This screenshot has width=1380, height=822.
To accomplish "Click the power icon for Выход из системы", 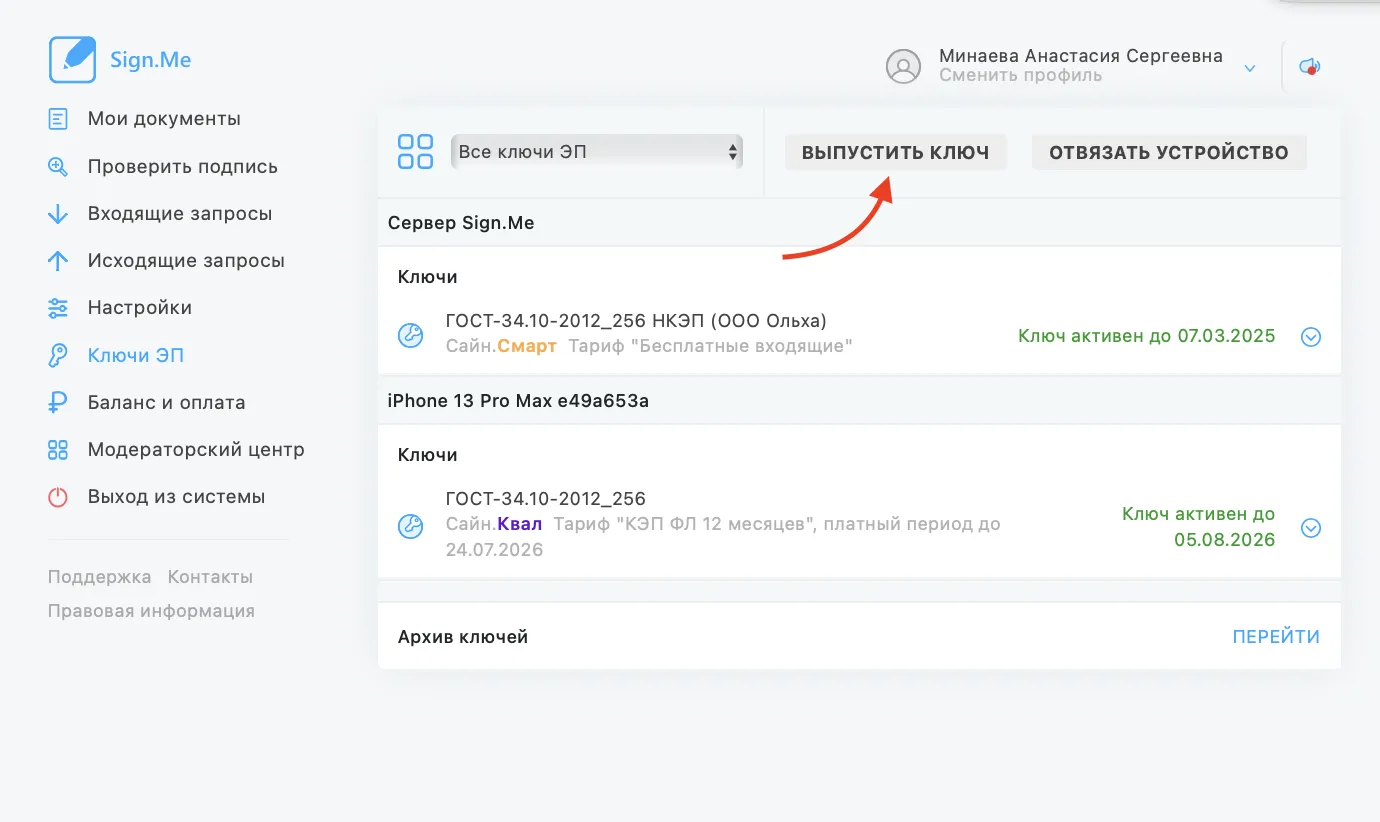I will point(58,497).
